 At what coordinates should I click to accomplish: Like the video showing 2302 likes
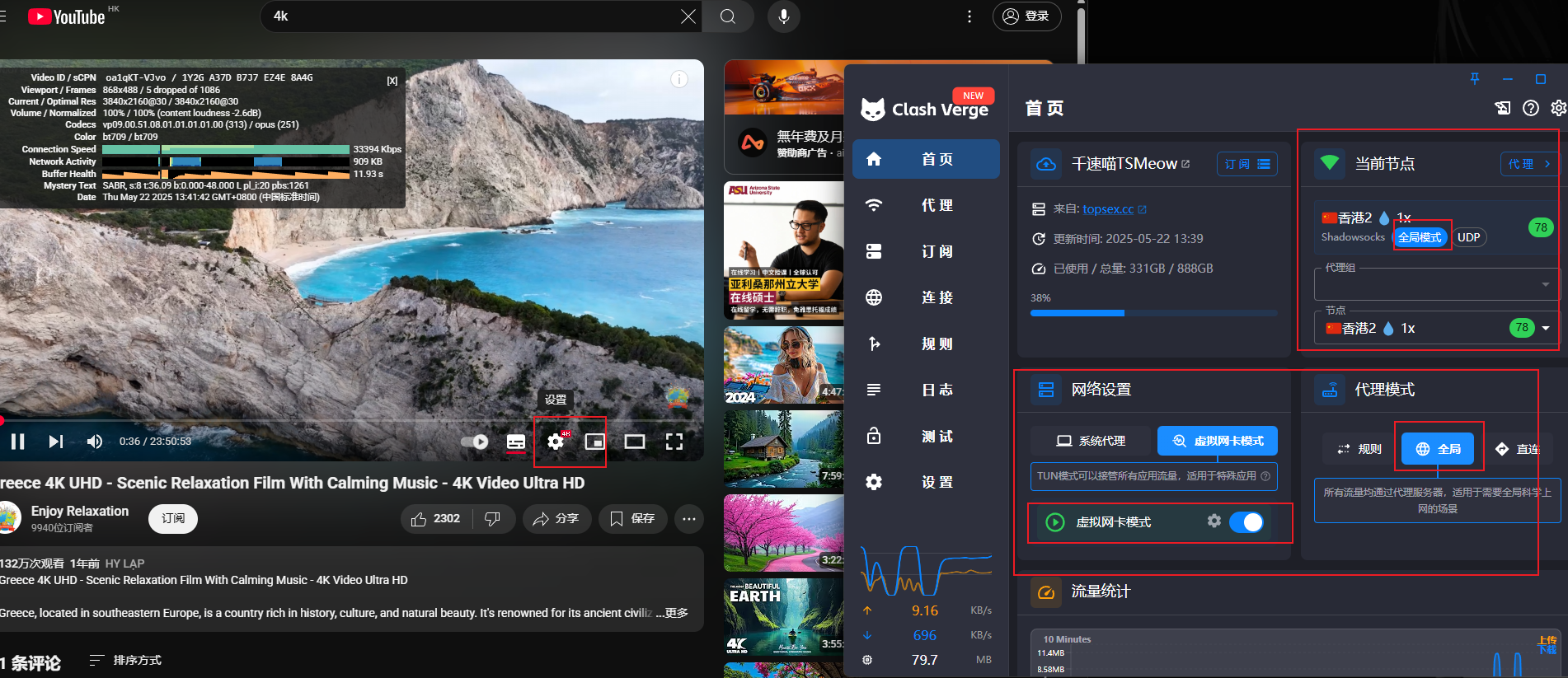436,518
